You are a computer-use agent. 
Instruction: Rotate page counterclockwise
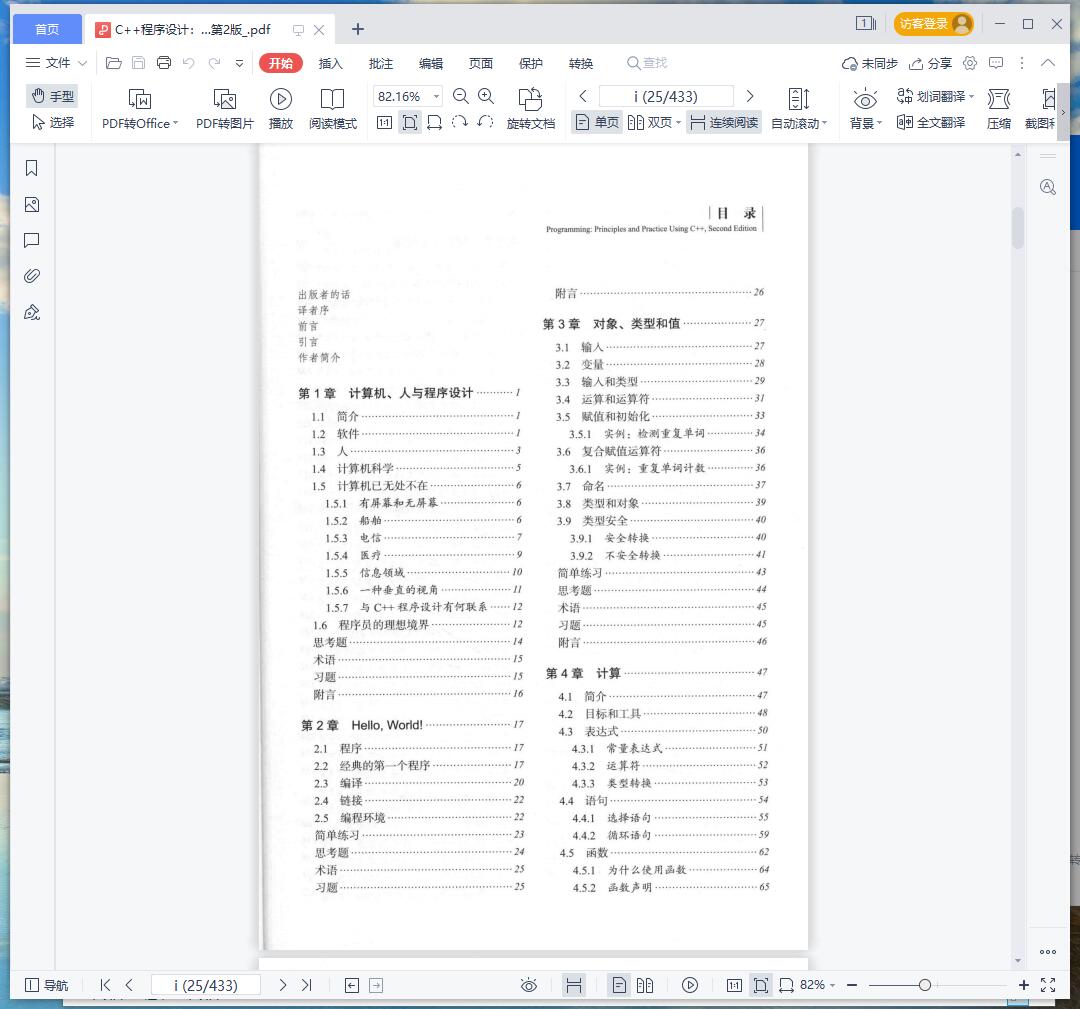pos(485,123)
